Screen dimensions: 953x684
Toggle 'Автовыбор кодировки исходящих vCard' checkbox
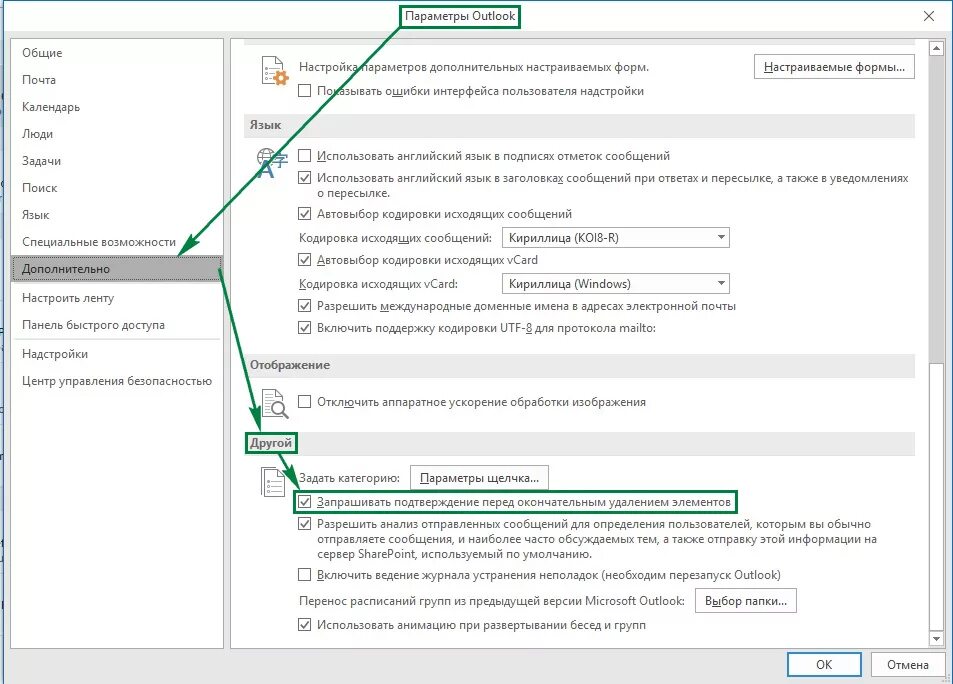click(304, 260)
